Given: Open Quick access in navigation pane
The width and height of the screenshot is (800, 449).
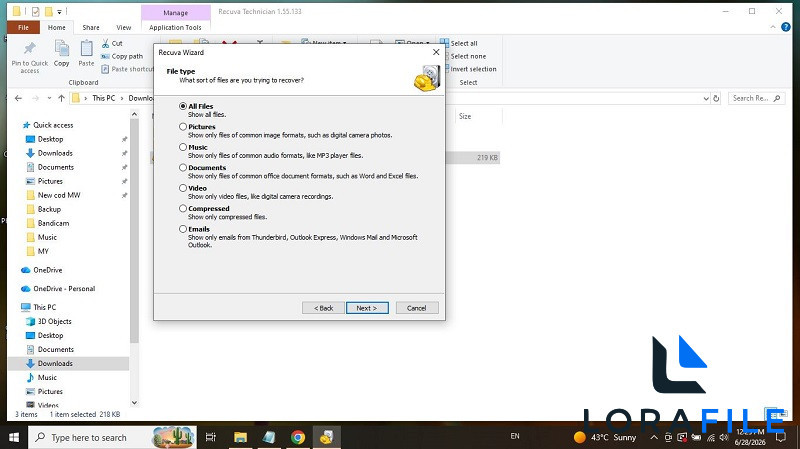Looking at the screenshot, I should (x=53, y=125).
